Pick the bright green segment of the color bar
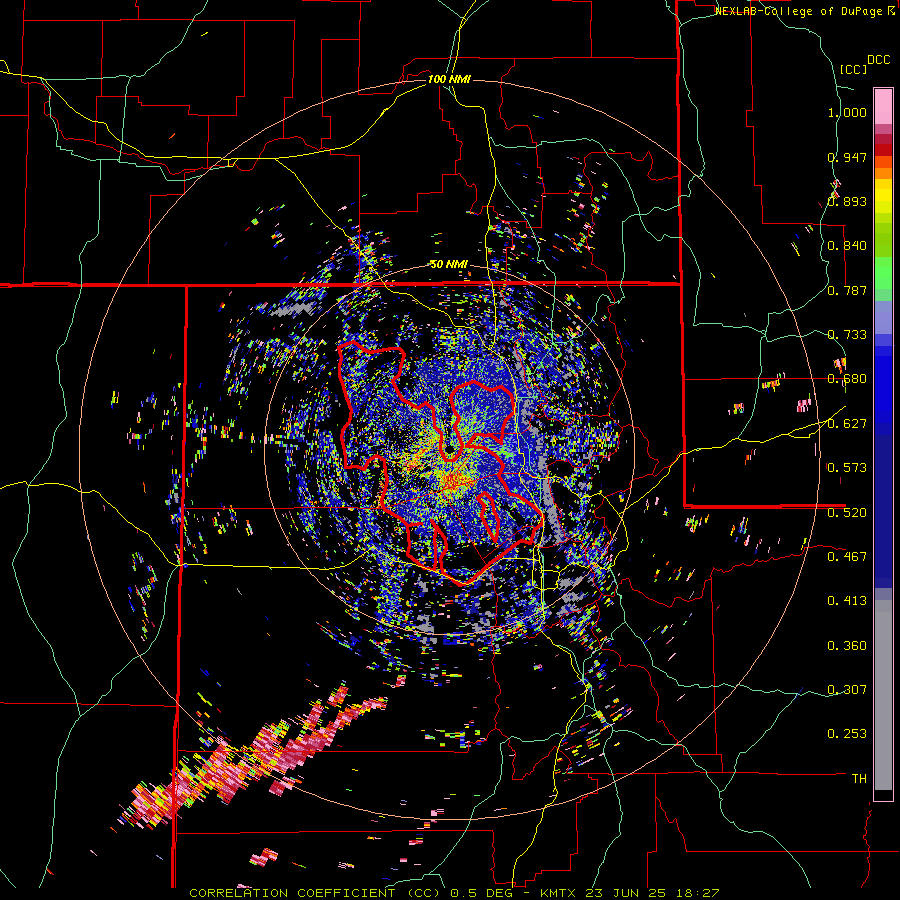This screenshot has height=900, width=900. [x=883, y=273]
